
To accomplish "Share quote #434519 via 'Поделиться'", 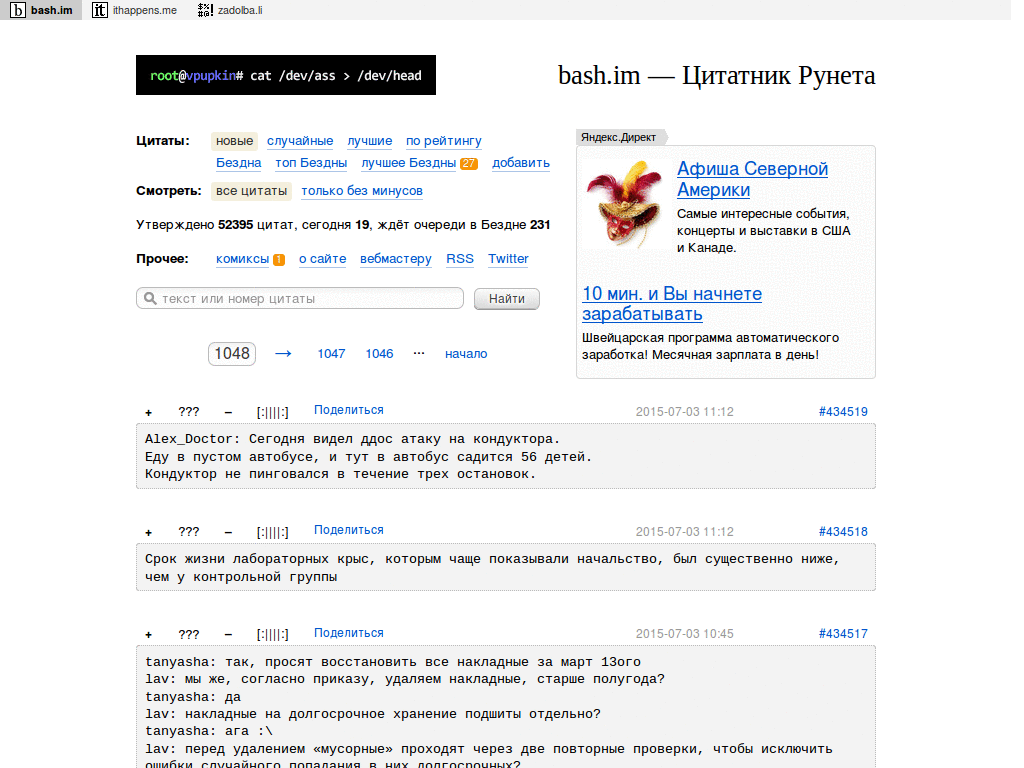I will click(x=349, y=410).
